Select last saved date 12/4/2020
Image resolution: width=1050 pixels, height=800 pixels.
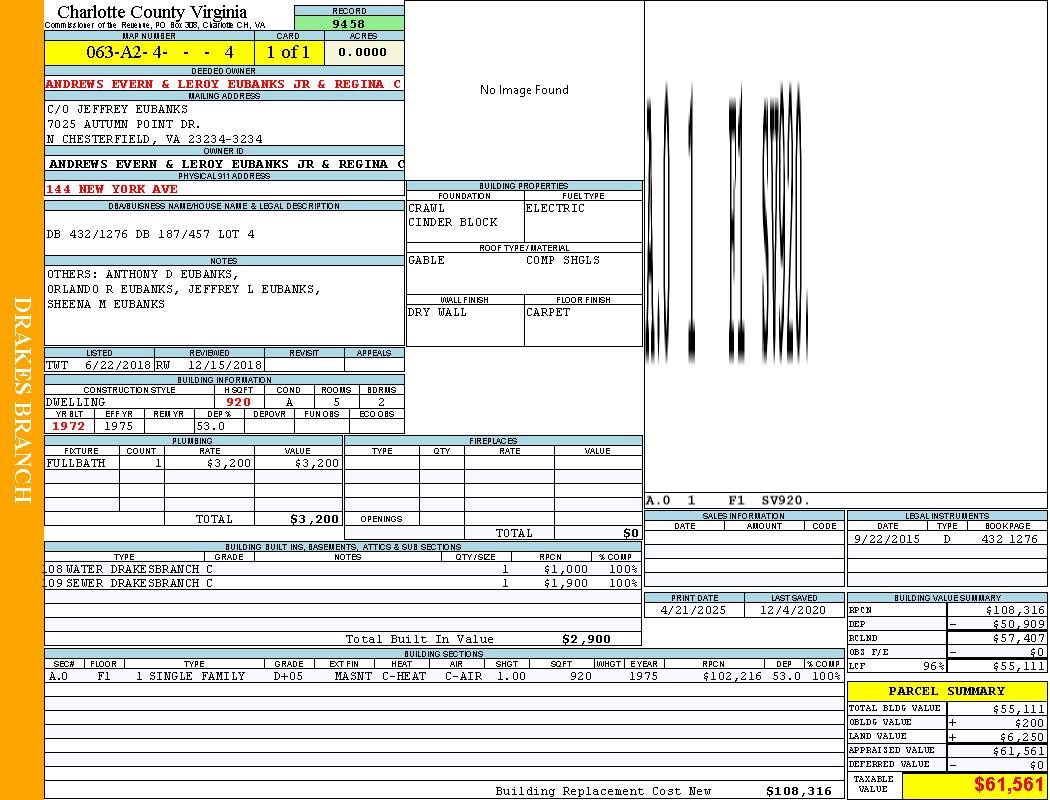[793, 611]
